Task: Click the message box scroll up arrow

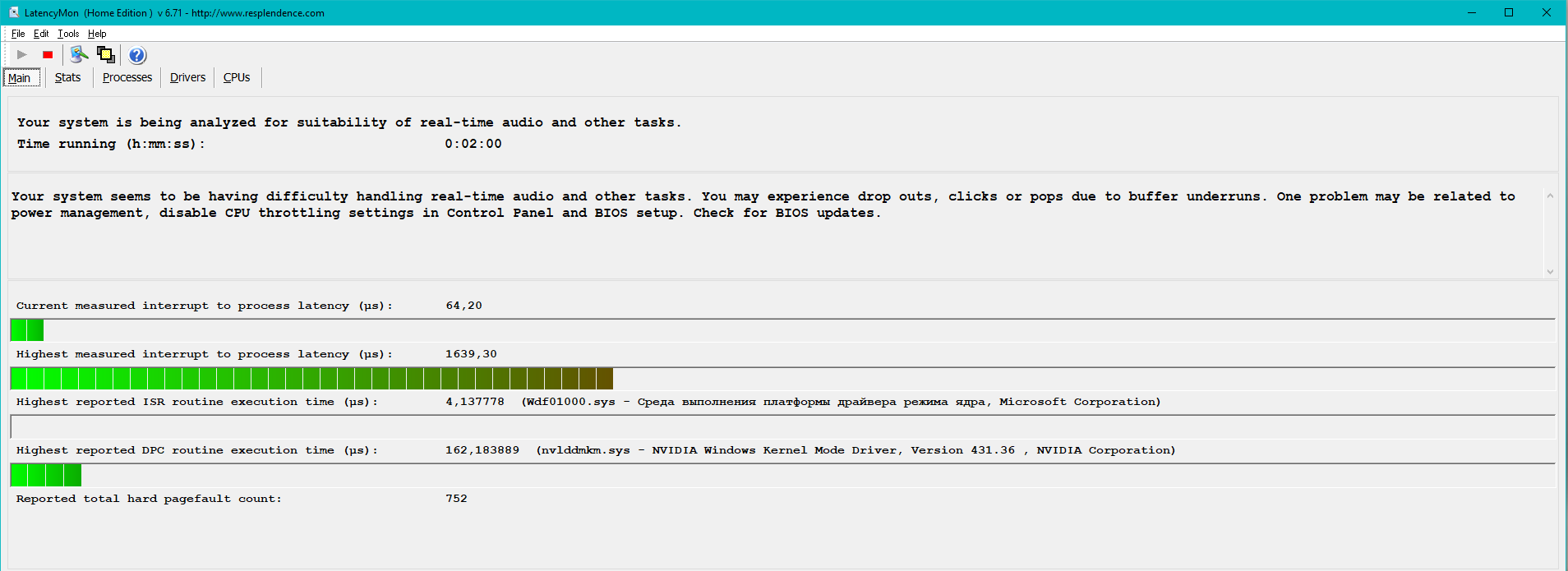Action: (1550, 196)
